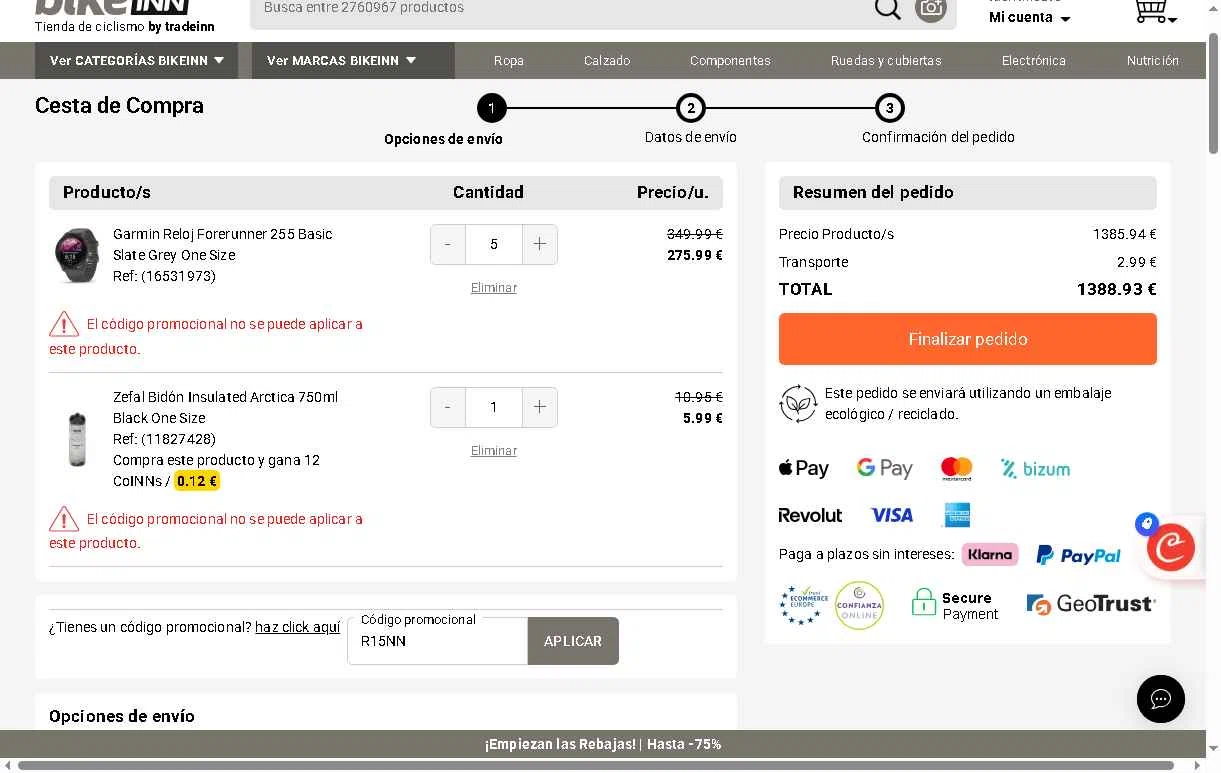Image resolution: width=1221 pixels, height=773 pixels.
Task: Click the PayPal logo
Action: [1078, 555]
